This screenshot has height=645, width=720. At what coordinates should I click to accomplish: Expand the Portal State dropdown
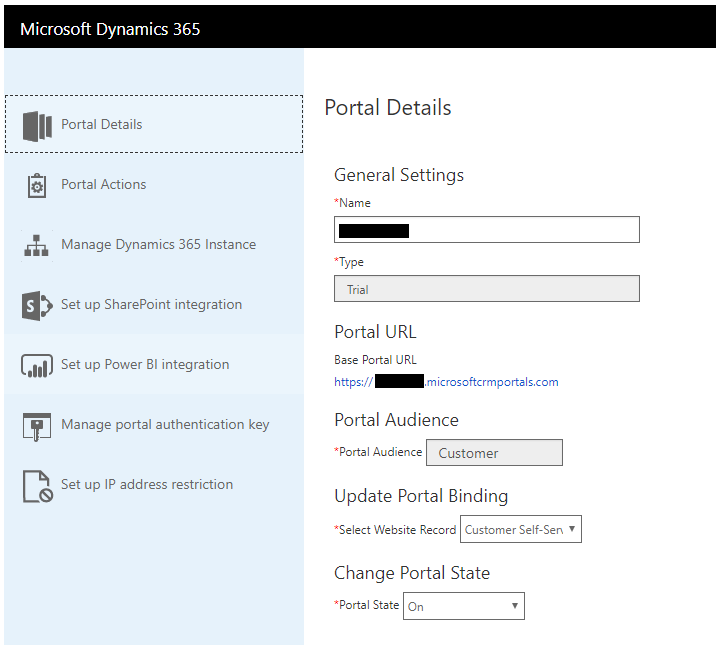tap(464, 606)
